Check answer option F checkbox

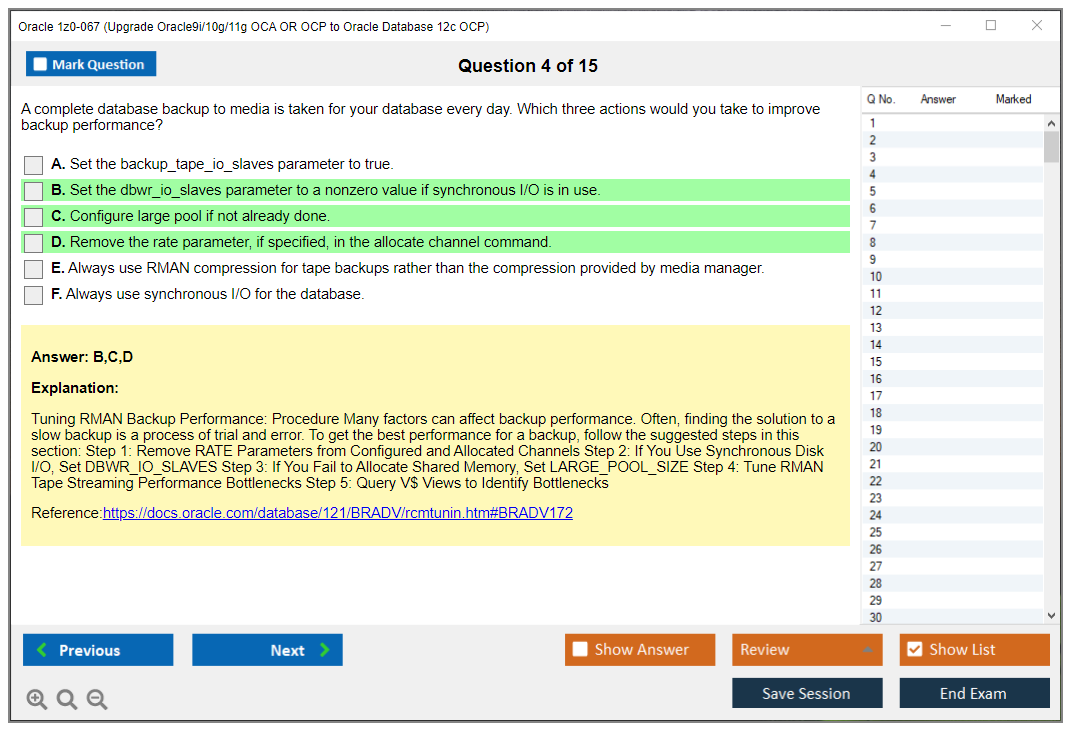(x=33, y=294)
